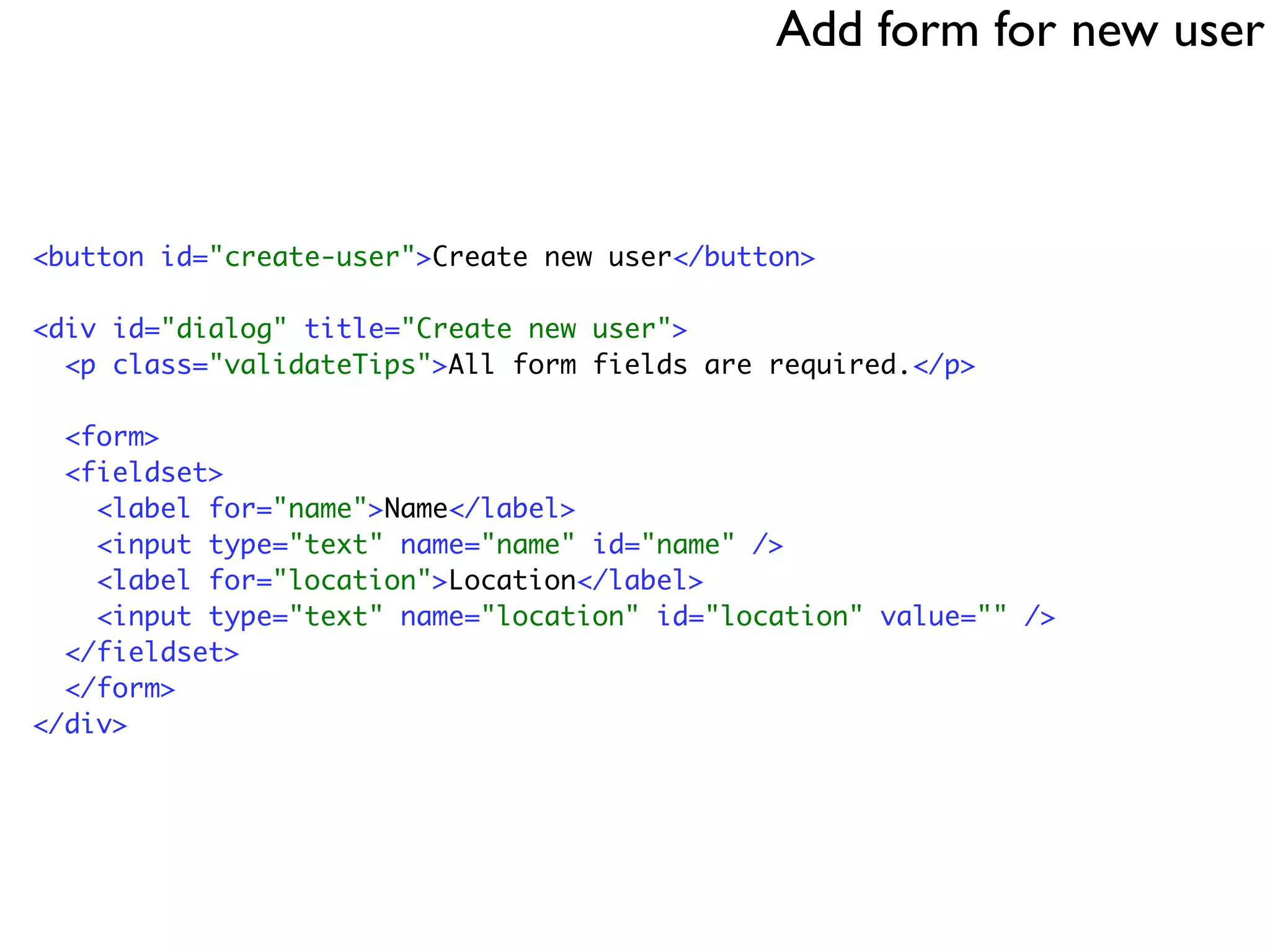Click the opening <form> tag
The image size is (1270, 952).
pos(112,436)
